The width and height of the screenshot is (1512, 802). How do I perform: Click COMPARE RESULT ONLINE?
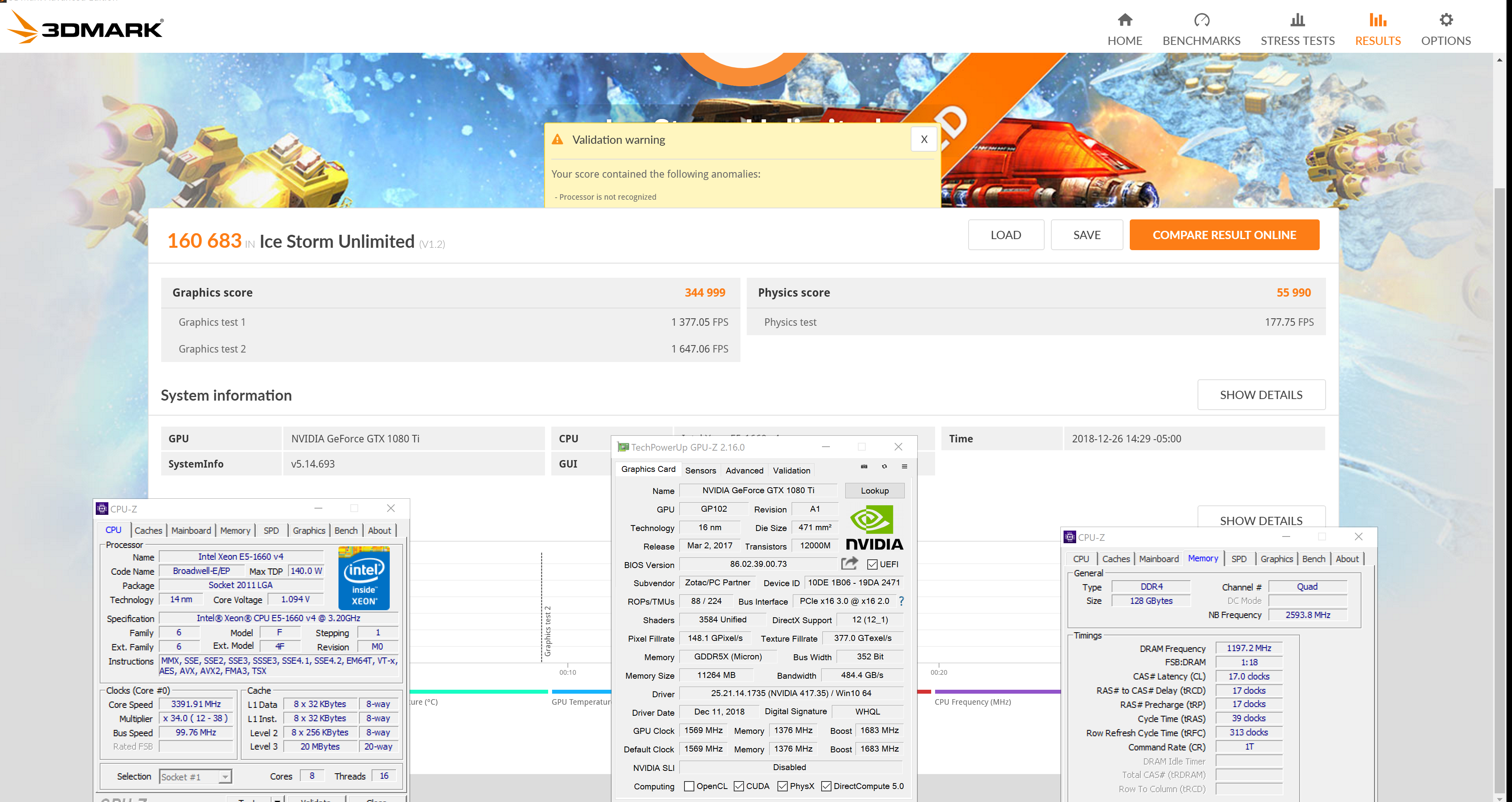(1224, 235)
